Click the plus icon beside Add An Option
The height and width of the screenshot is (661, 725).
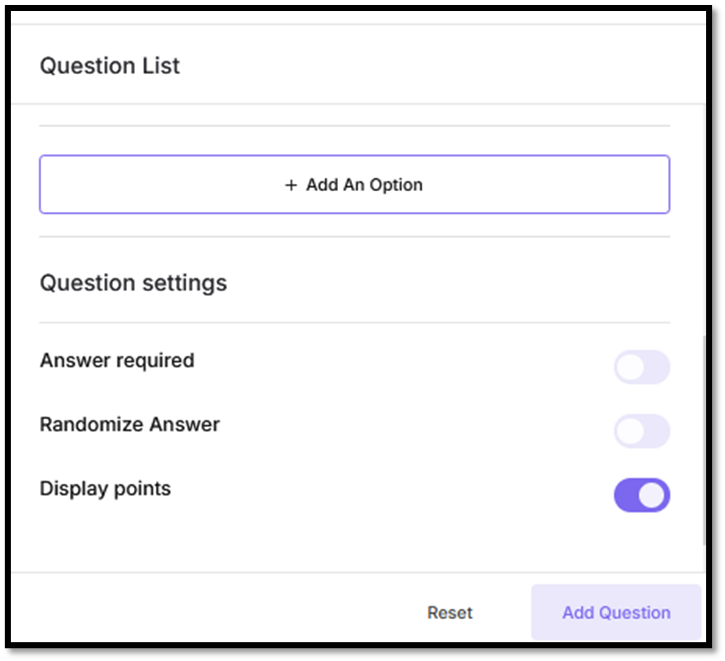click(x=291, y=185)
